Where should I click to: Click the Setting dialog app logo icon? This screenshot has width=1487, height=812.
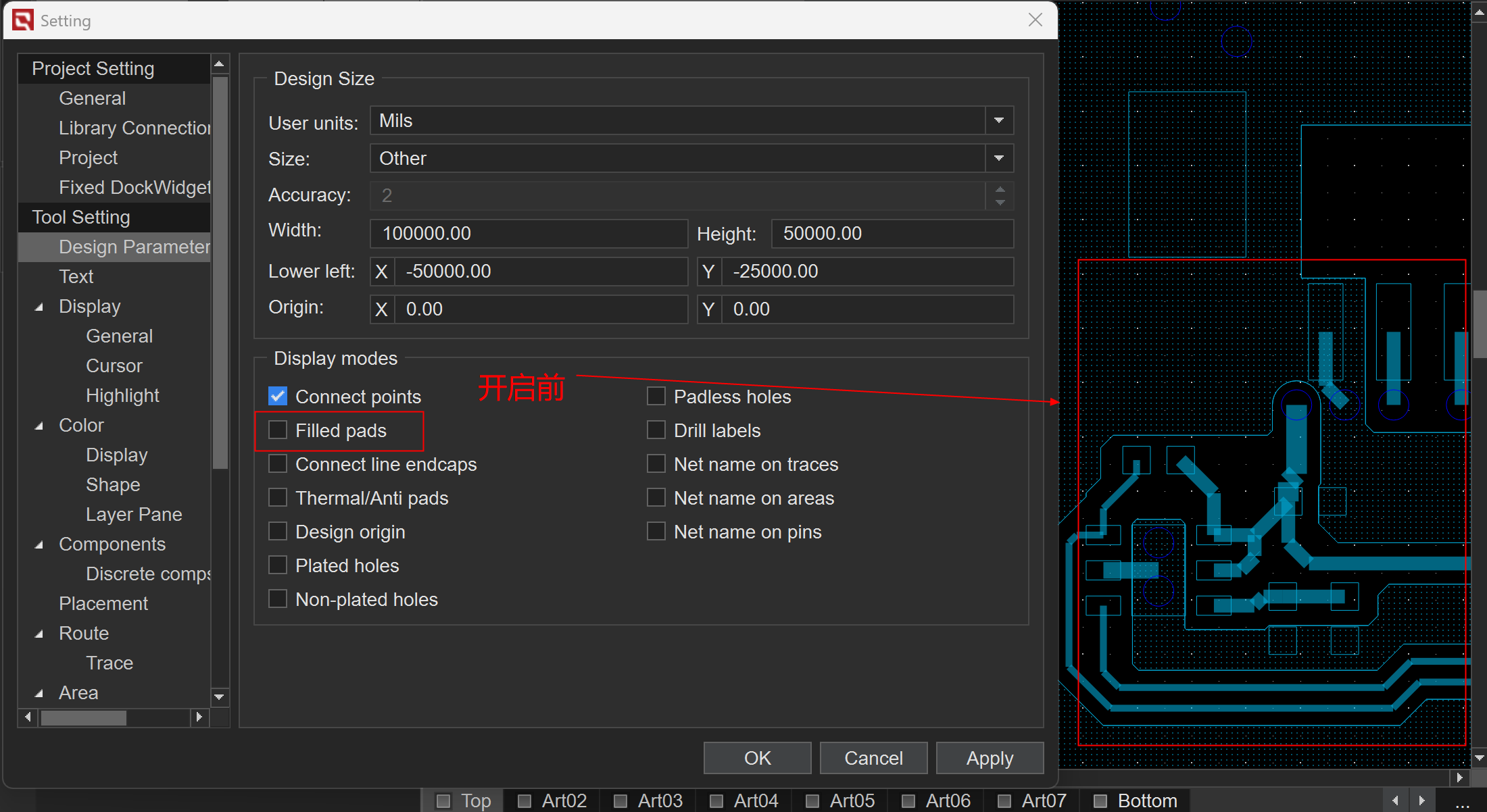pos(22,20)
